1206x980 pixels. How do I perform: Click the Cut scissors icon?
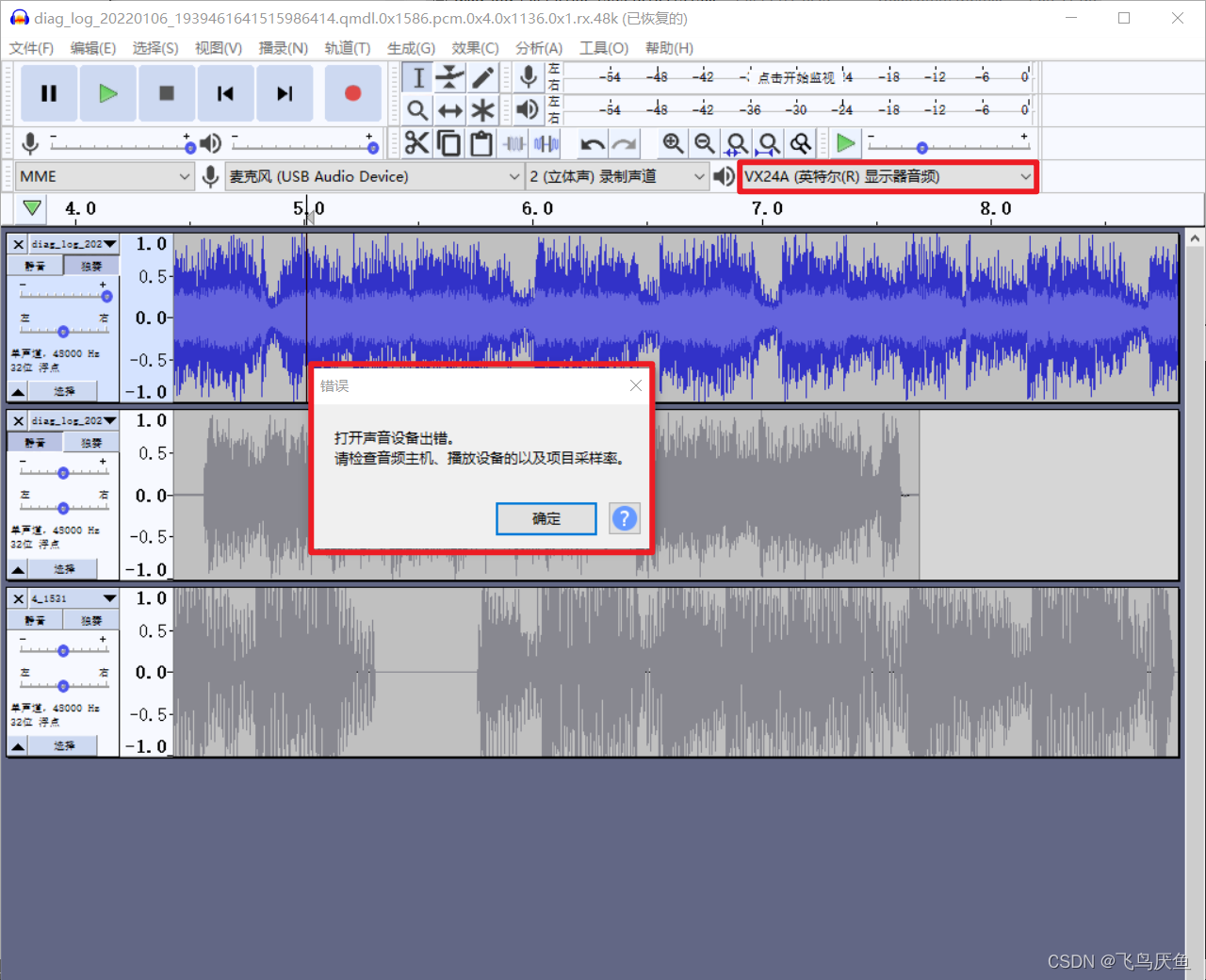tap(417, 143)
